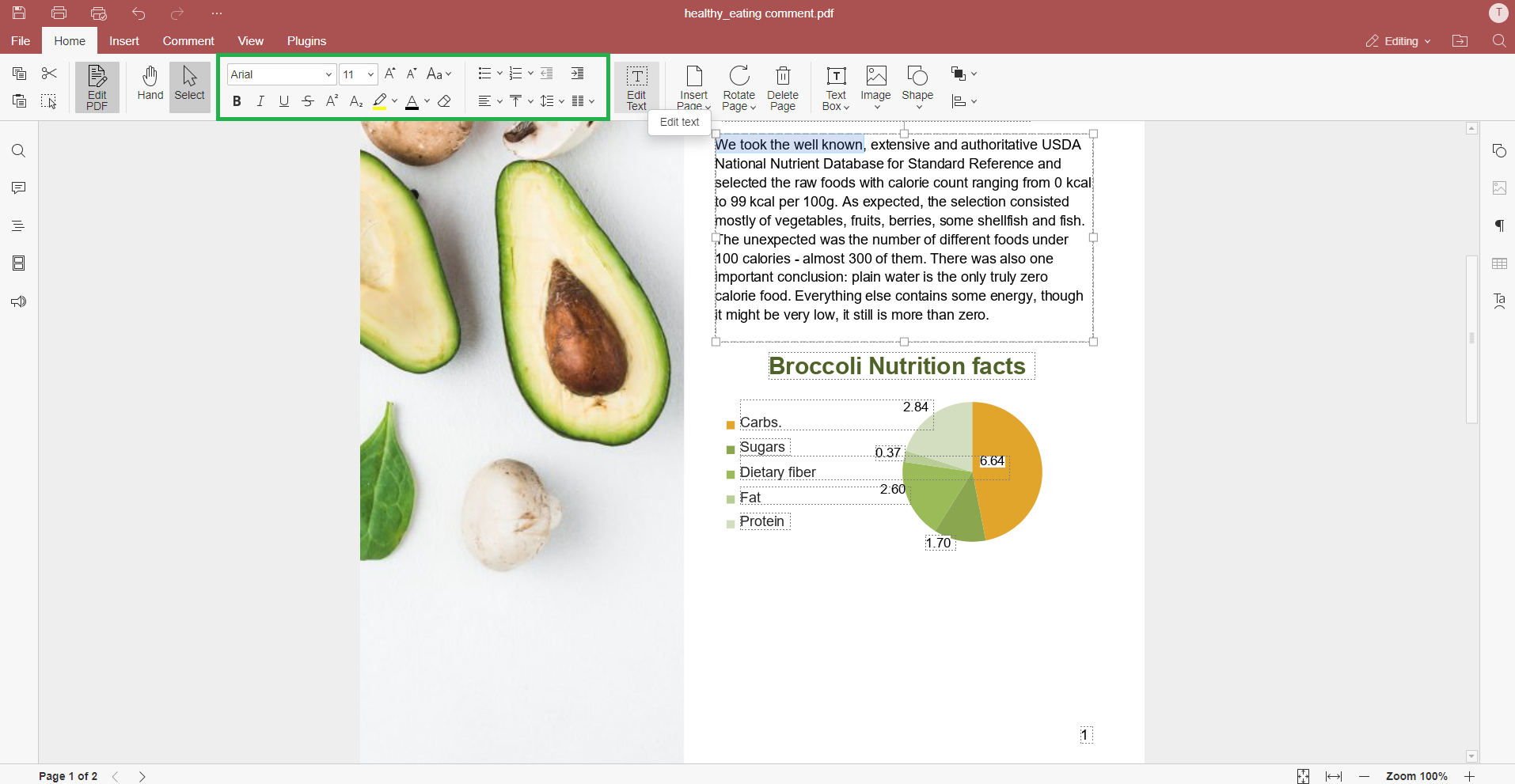Viewport: 1515px width, 784px height.
Task: Switch to the Comment tab
Action: pyautogui.click(x=188, y=41)
